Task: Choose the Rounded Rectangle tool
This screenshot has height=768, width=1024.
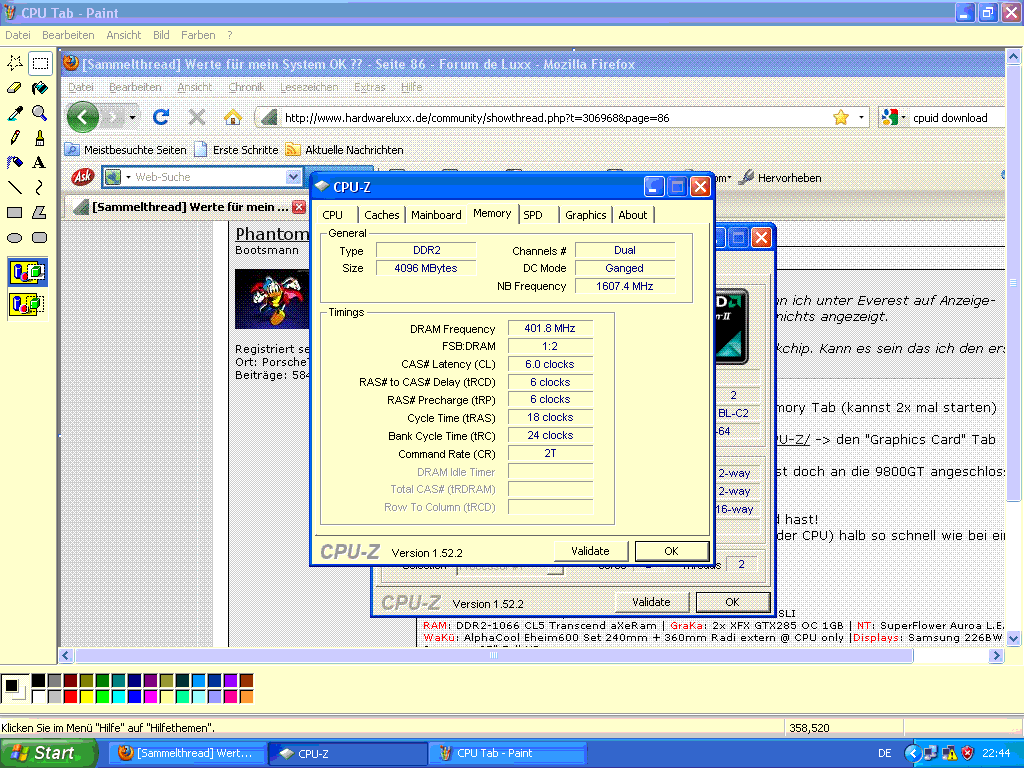Action: 40,238
